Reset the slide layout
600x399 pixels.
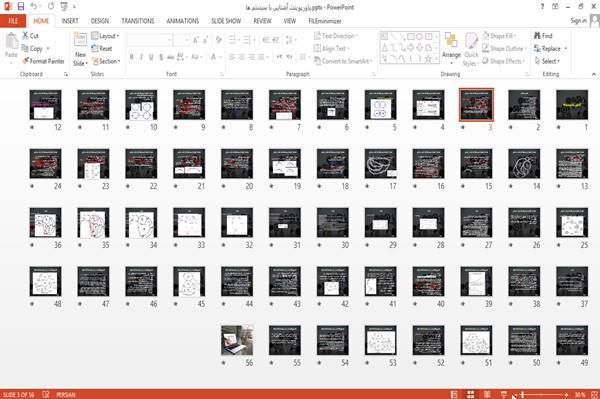102,49
